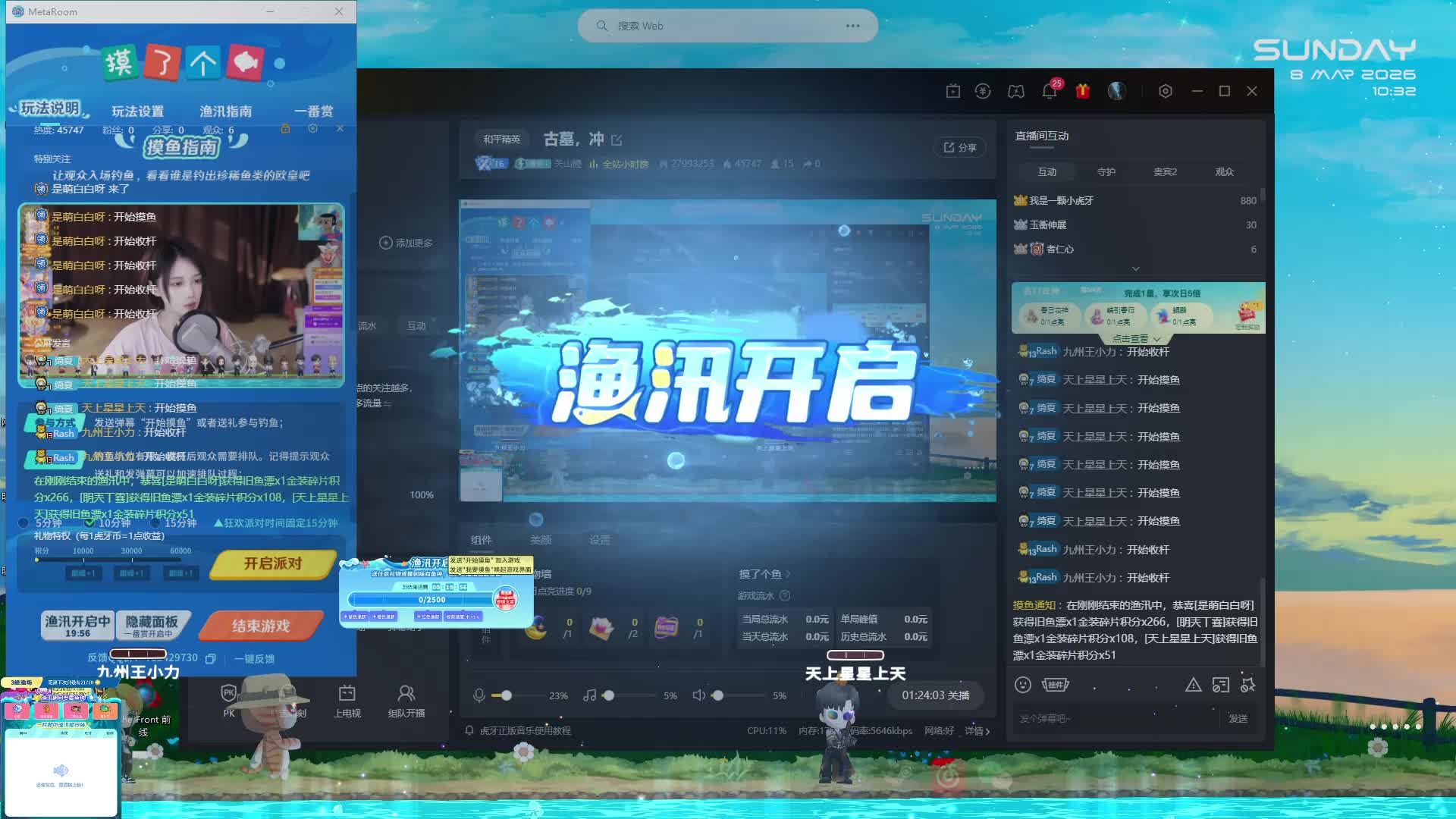Open the notification bell with 25 badge
Image resolution: width=1456 pixels, height=819 pixels.
click(x=1050, y=91)
